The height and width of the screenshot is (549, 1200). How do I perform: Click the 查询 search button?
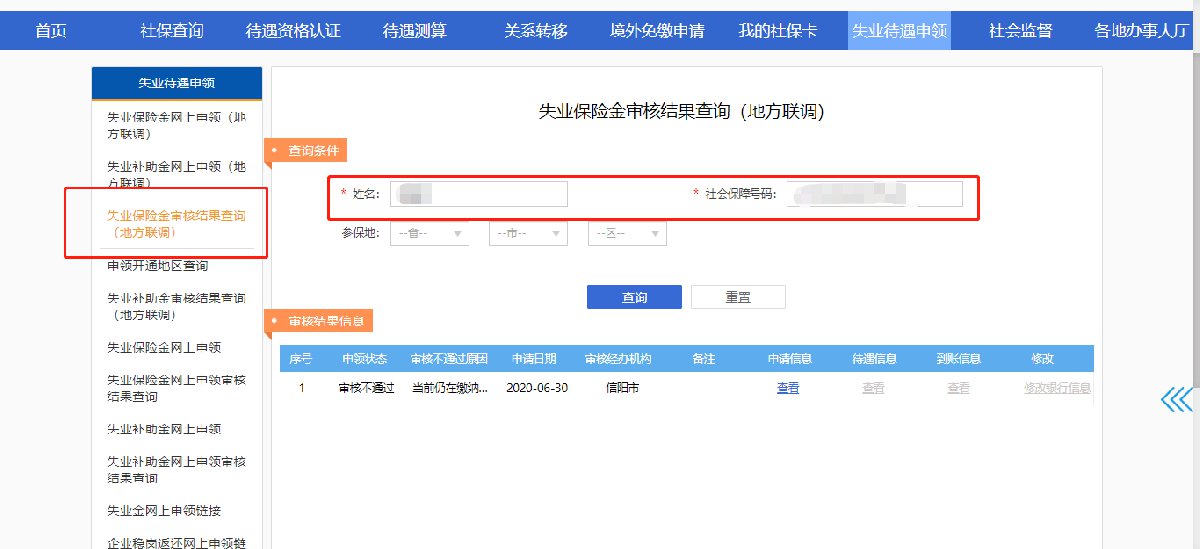(x=634, y=297)
